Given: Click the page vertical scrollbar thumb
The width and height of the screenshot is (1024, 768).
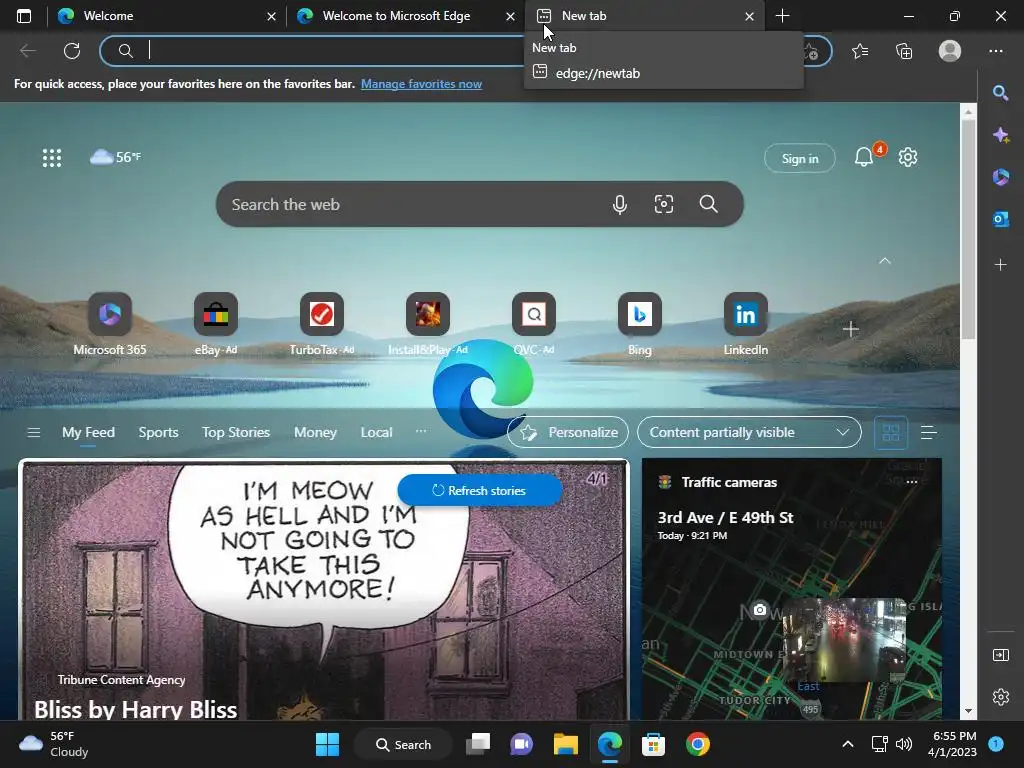Looking at the screenshot, I should [968, 229].
